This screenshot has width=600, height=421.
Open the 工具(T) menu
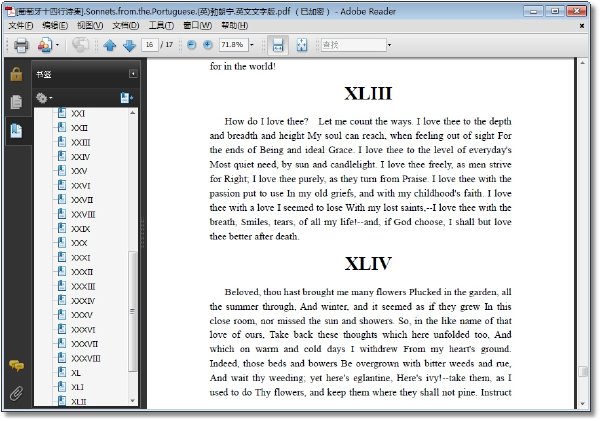click(x=161, y=26)
